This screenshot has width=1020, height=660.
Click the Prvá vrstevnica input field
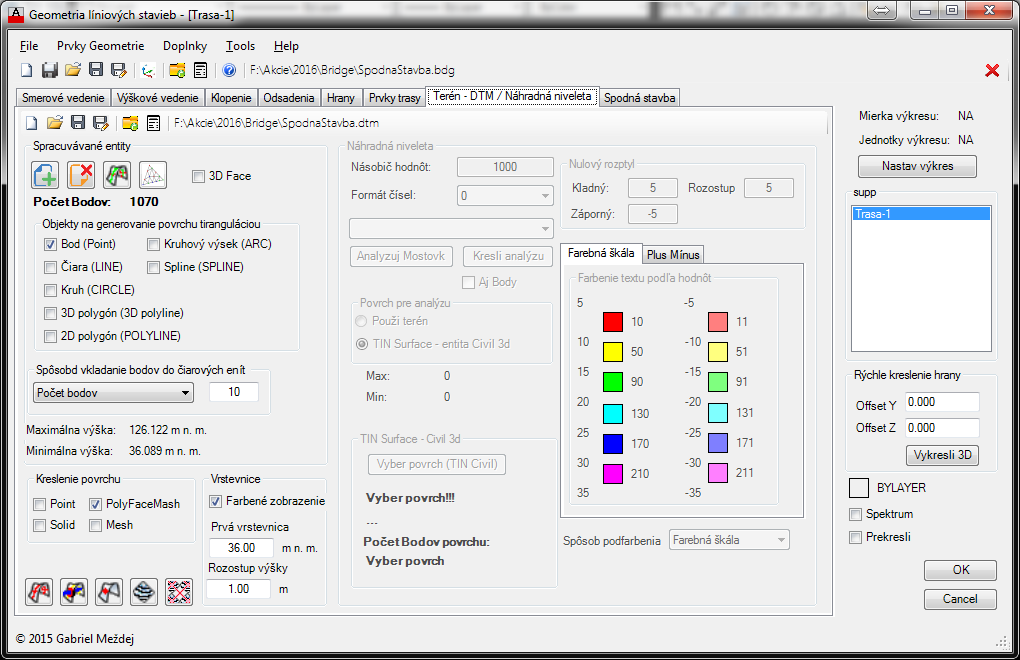[239, 548]
